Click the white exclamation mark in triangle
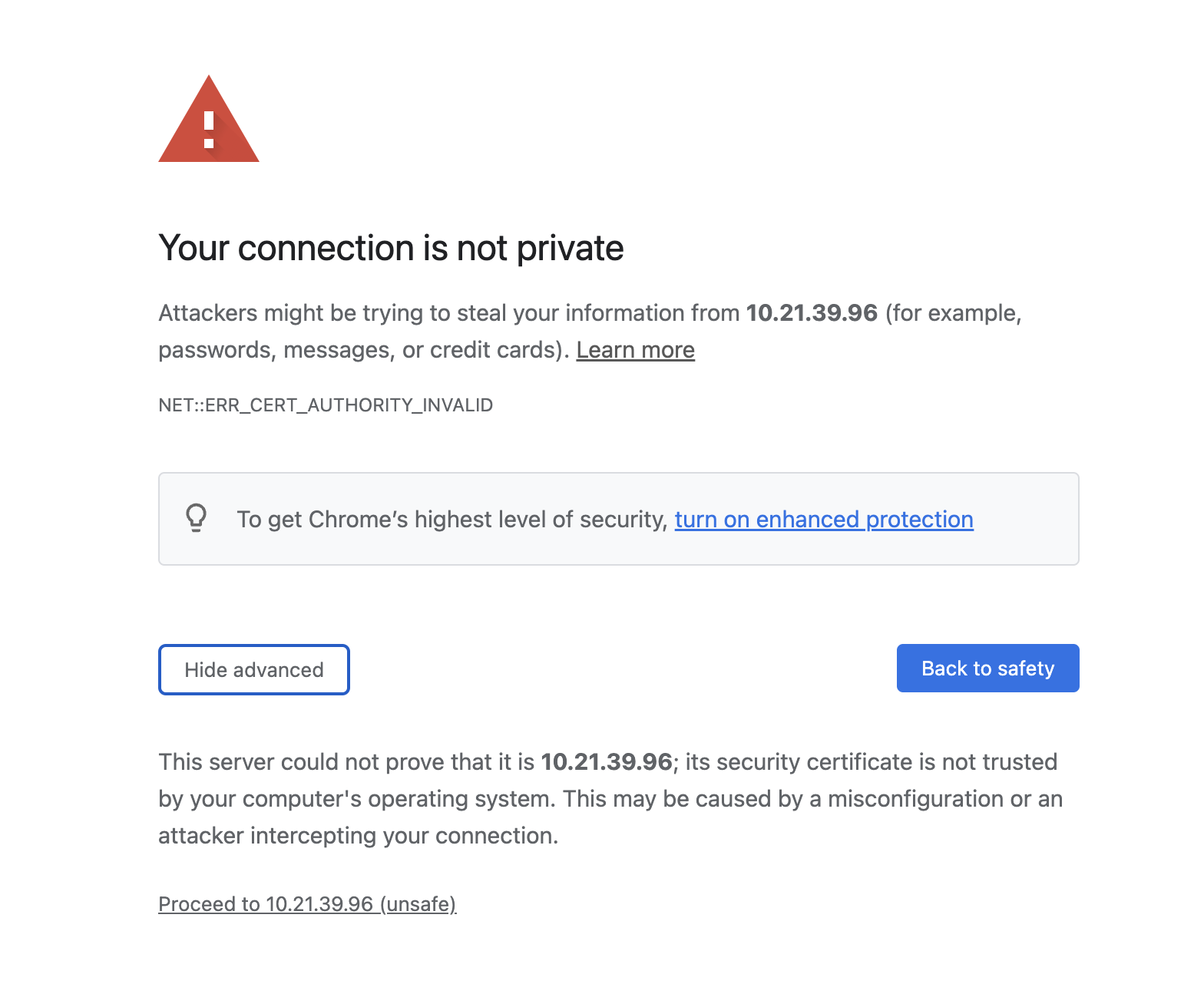The width and height of the screenshot is (1204, 1007). click(209, 130)
